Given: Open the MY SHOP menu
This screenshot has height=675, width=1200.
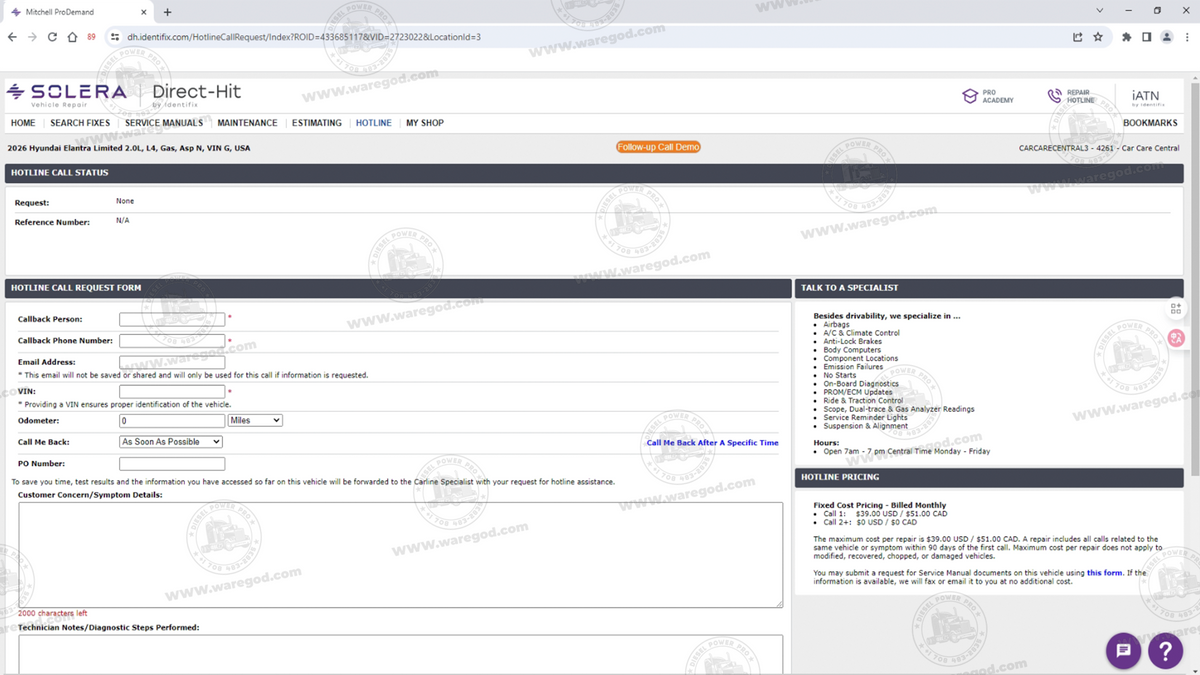Looking at the screenshot, I should 425,123.
